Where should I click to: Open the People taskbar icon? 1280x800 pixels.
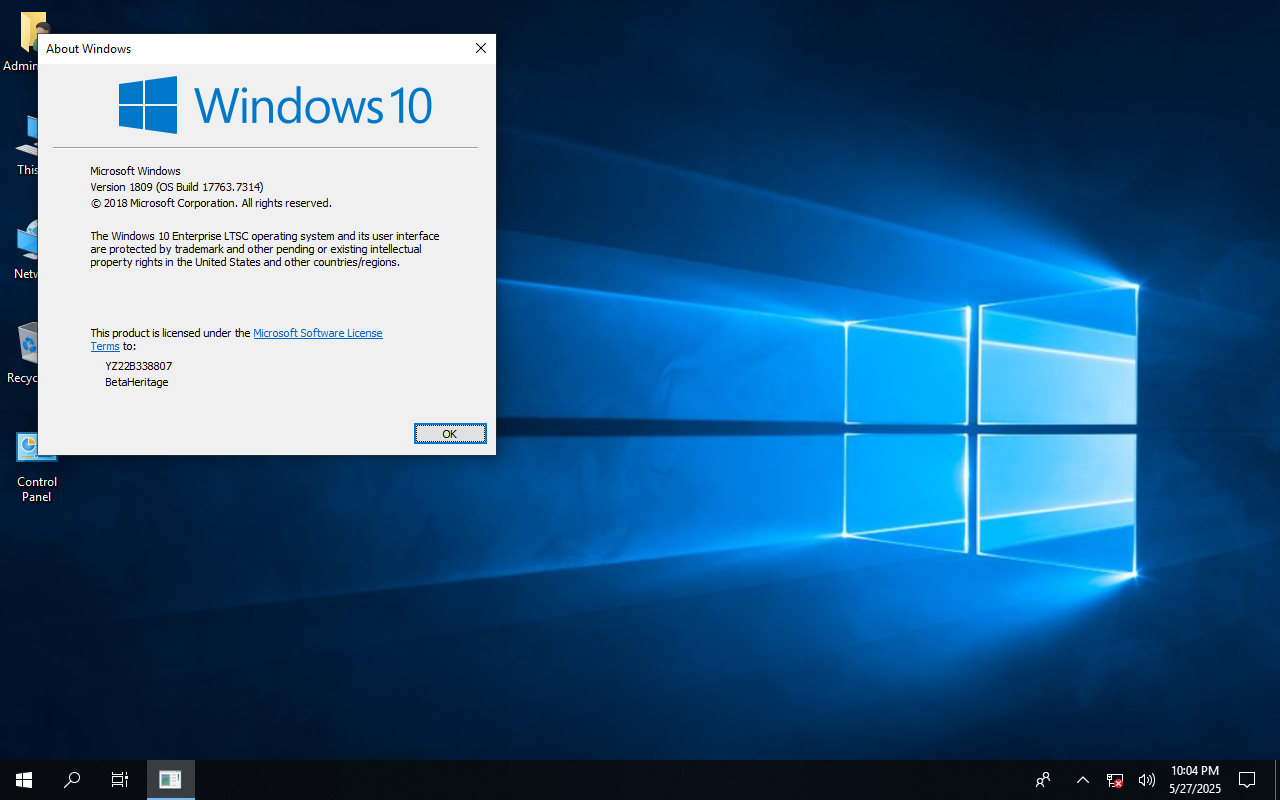pos(1043,780)
